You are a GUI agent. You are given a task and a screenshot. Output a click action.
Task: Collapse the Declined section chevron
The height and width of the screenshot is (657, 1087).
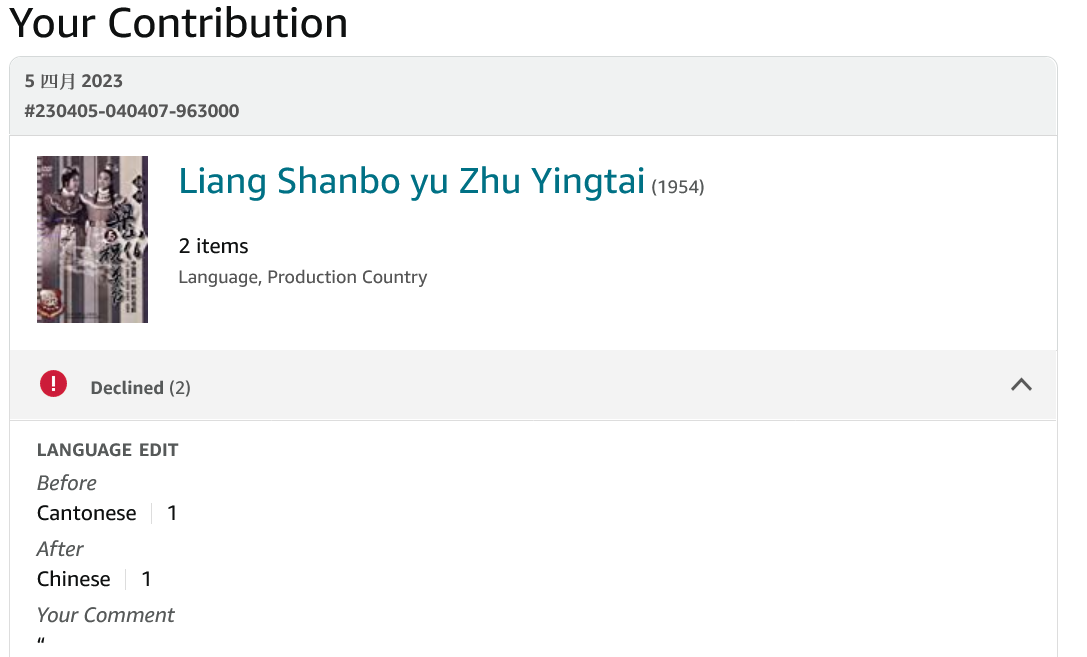click(x=1021, y=384)
